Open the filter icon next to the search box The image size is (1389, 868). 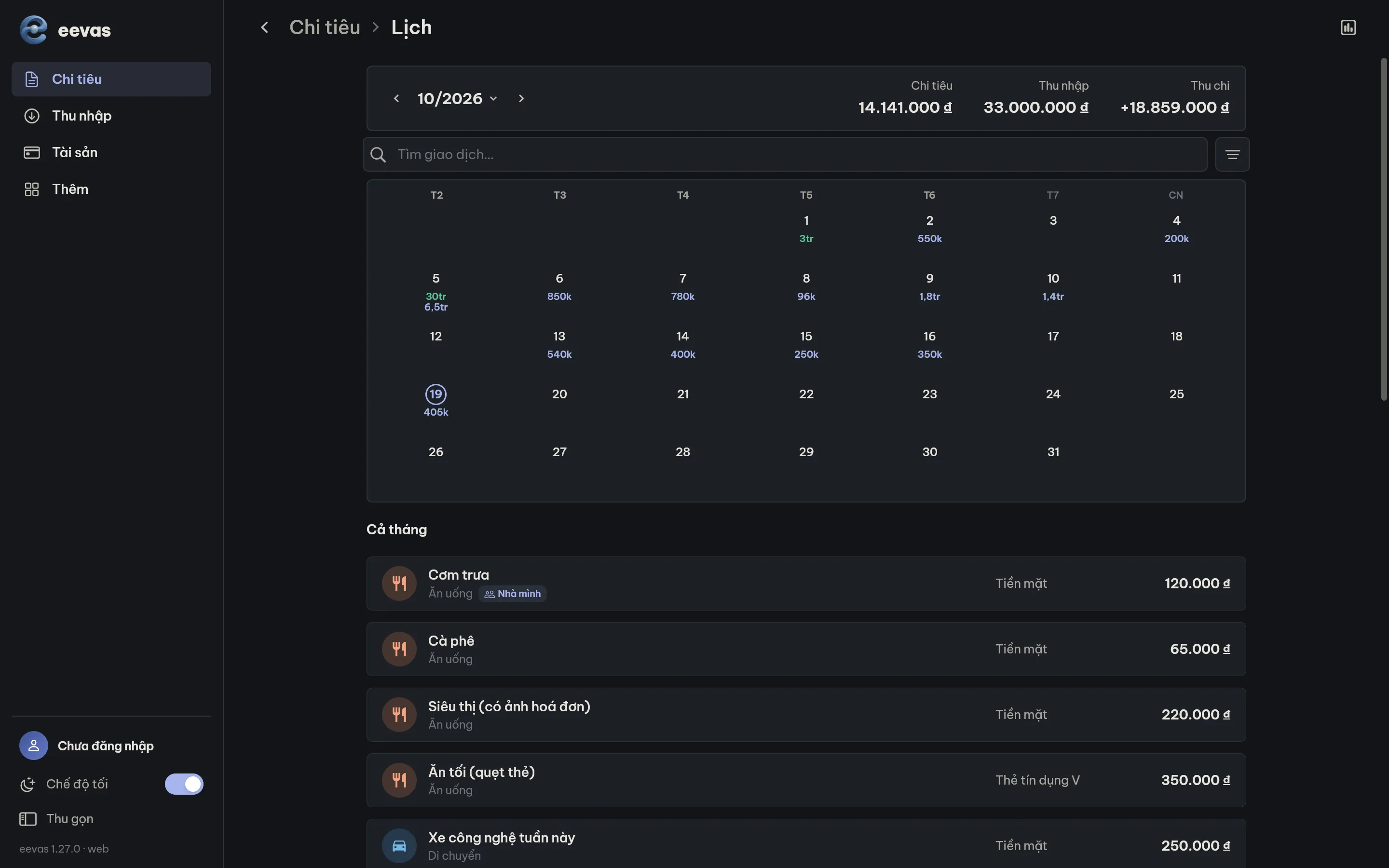(x=1232, y=154)
